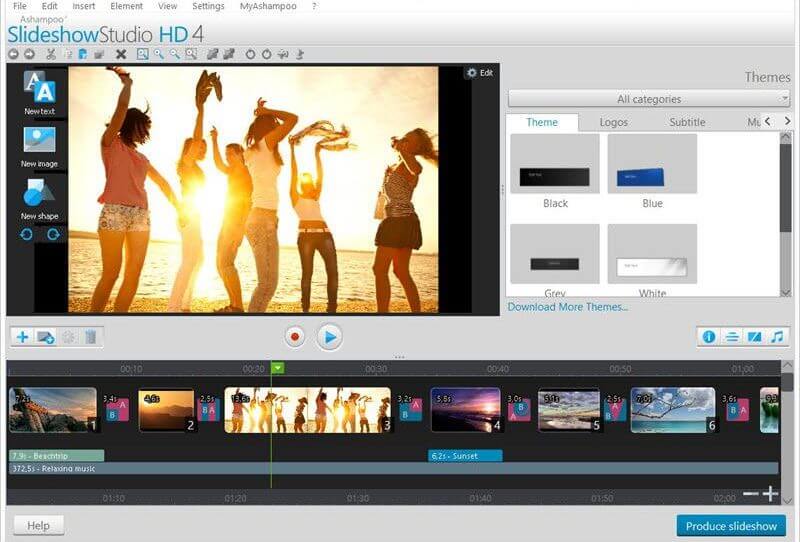Viewport: 800px width, 542px height.
Task: Switch to the Theme tab
Action: click(x=542, y=122)
